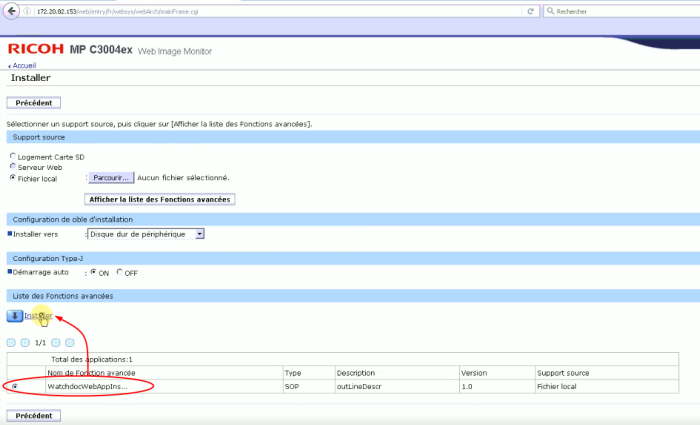
Task: Click the Installer link
Action: pyautogui.click(x=38, y=316)
